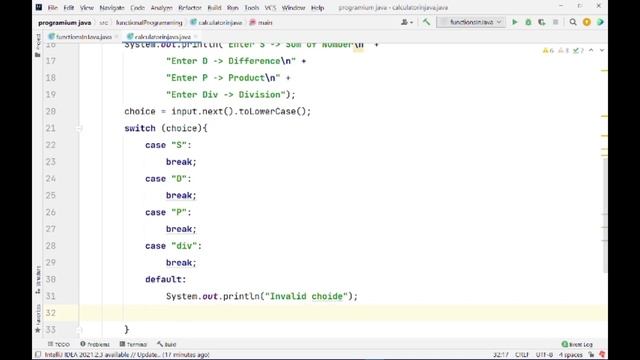The height and width of the screenshot is (360, 640).
Task: Open the TODO tool window
Action: click(59, 344)
